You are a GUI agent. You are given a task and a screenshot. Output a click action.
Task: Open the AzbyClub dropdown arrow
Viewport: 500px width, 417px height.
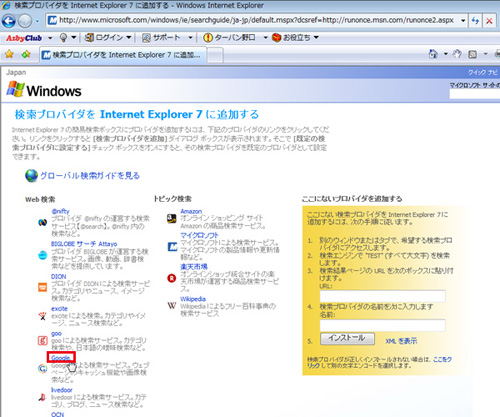(50, 38)
